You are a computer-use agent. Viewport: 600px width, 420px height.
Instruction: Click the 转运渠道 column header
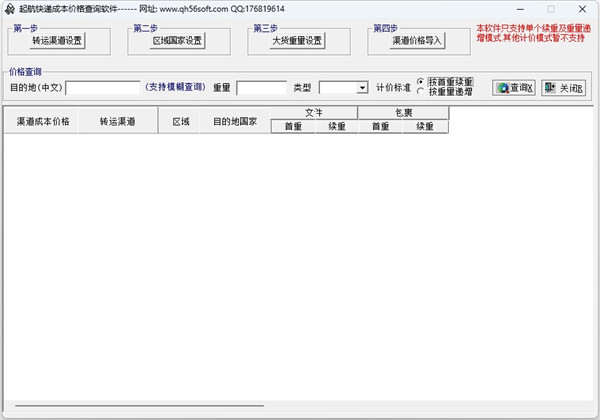pos(117,121)
